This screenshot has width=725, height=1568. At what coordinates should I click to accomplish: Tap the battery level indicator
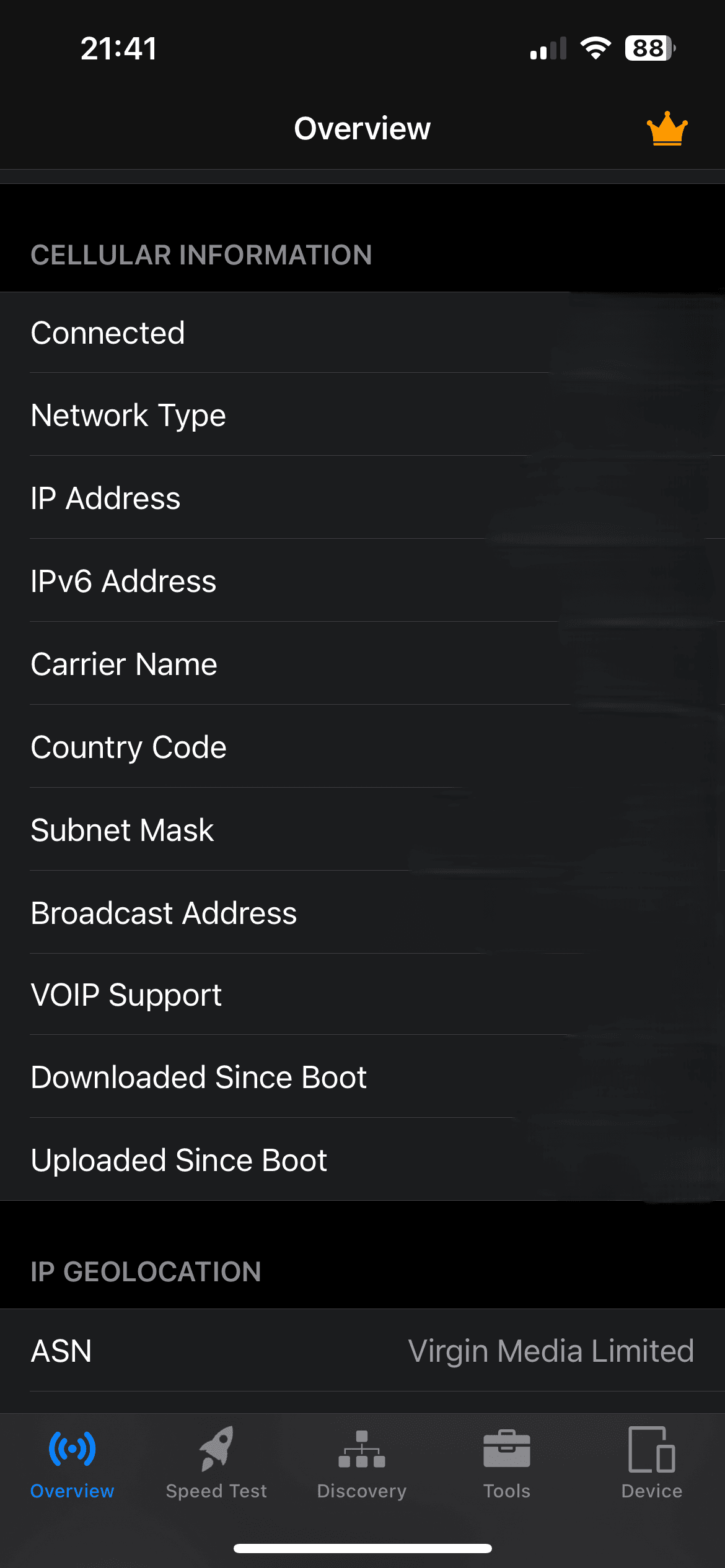[x=649, y=48]
